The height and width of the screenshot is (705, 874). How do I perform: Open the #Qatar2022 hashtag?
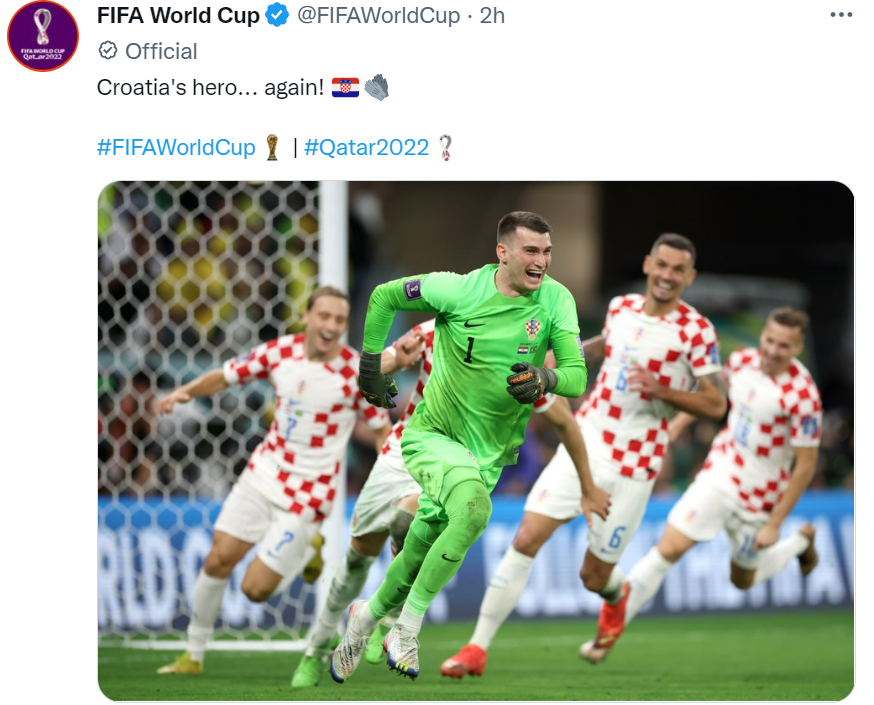(x=367, y=148)
